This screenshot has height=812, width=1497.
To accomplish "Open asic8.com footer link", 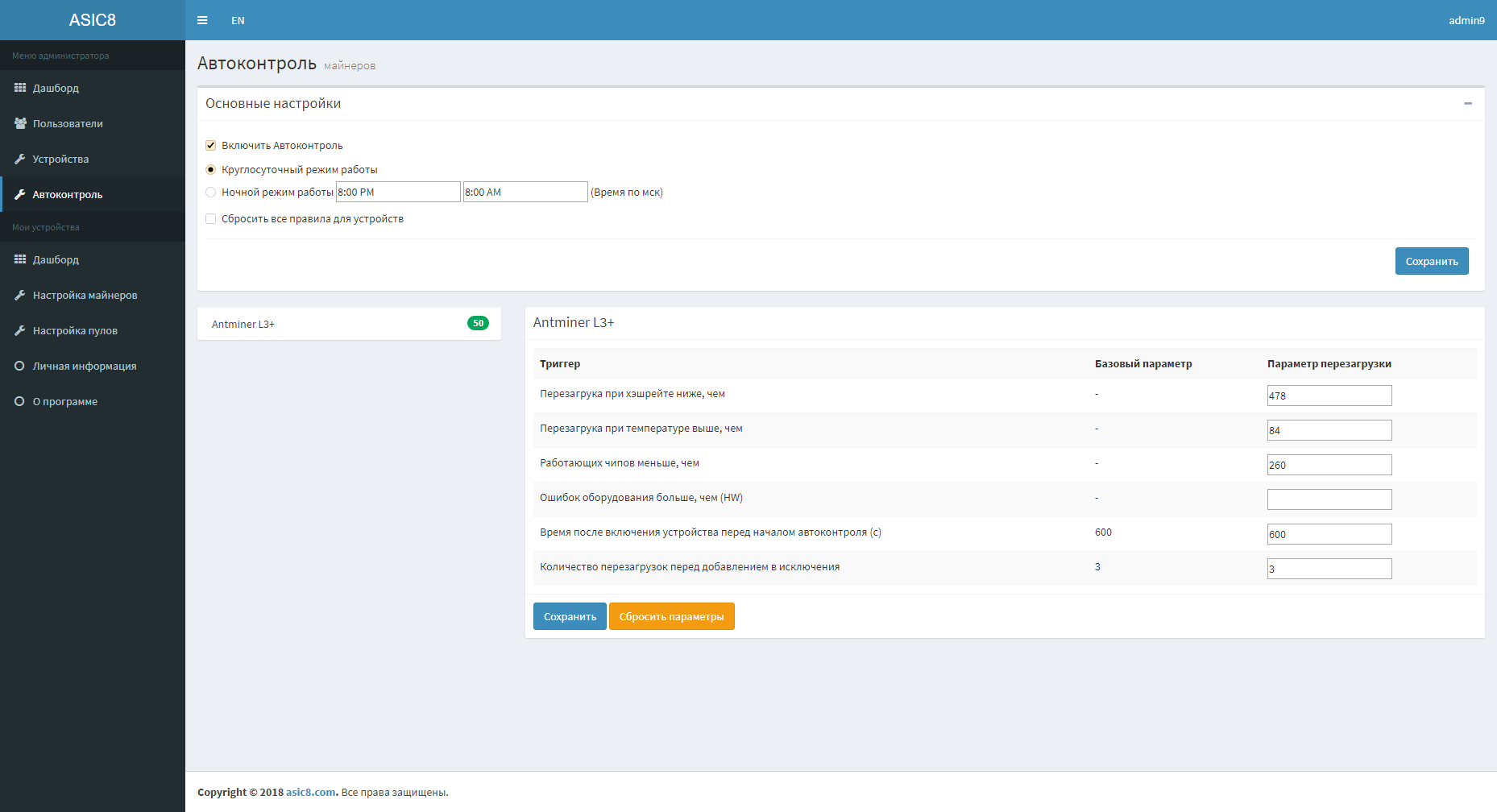I will [x=311, y=792].
